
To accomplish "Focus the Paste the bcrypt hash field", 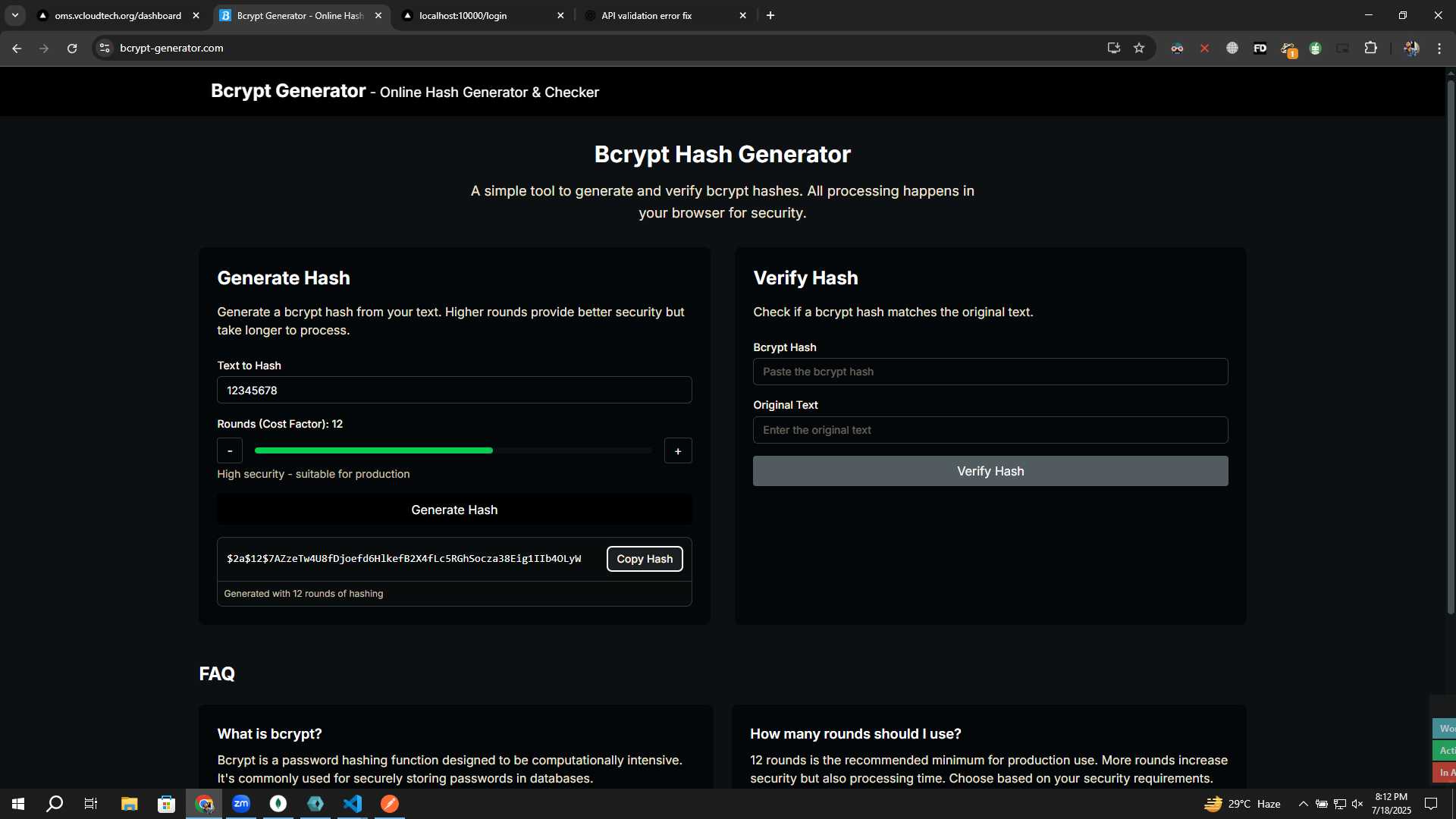I will (x=990, y=372).
